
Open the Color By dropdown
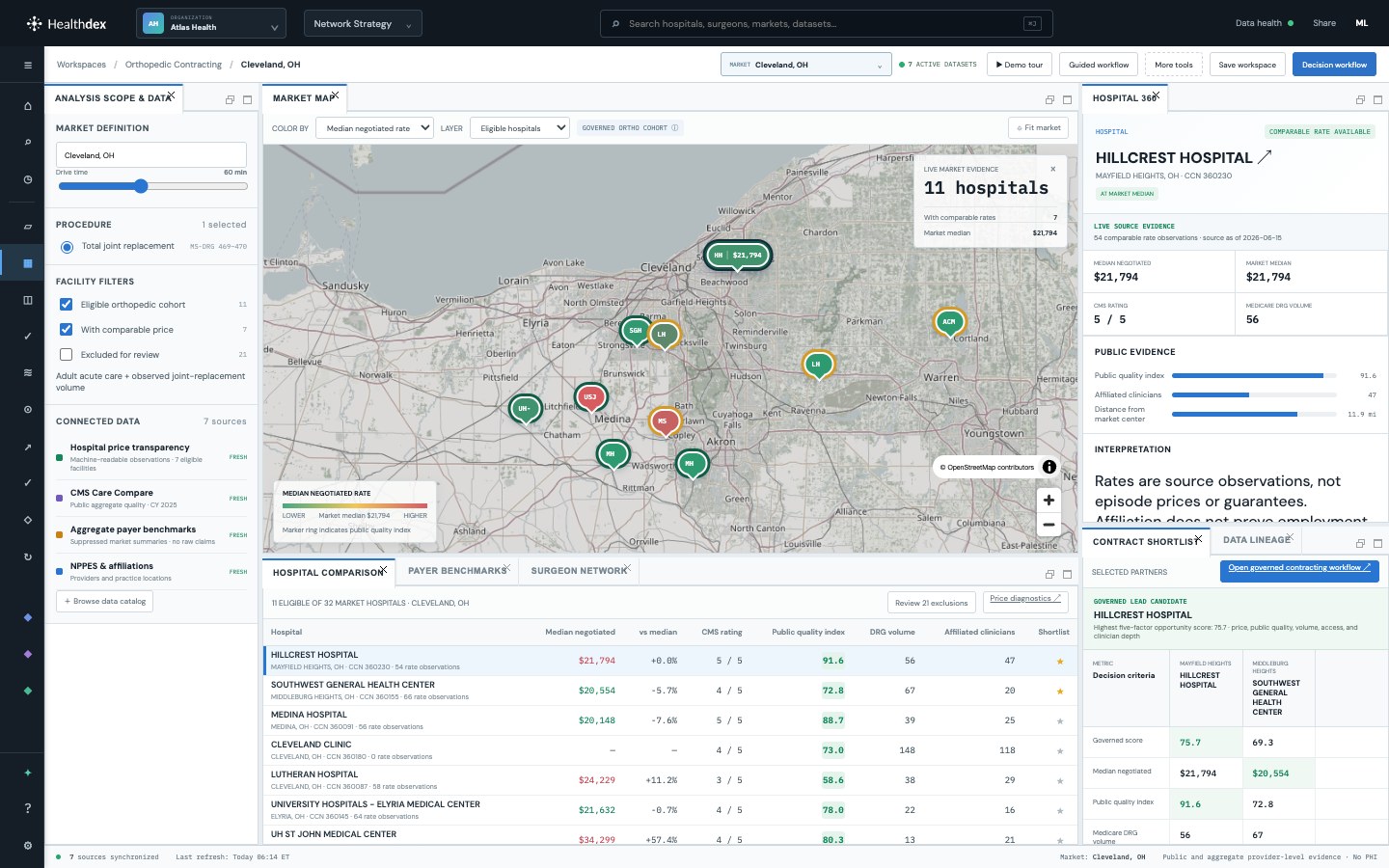coord(374,128)
